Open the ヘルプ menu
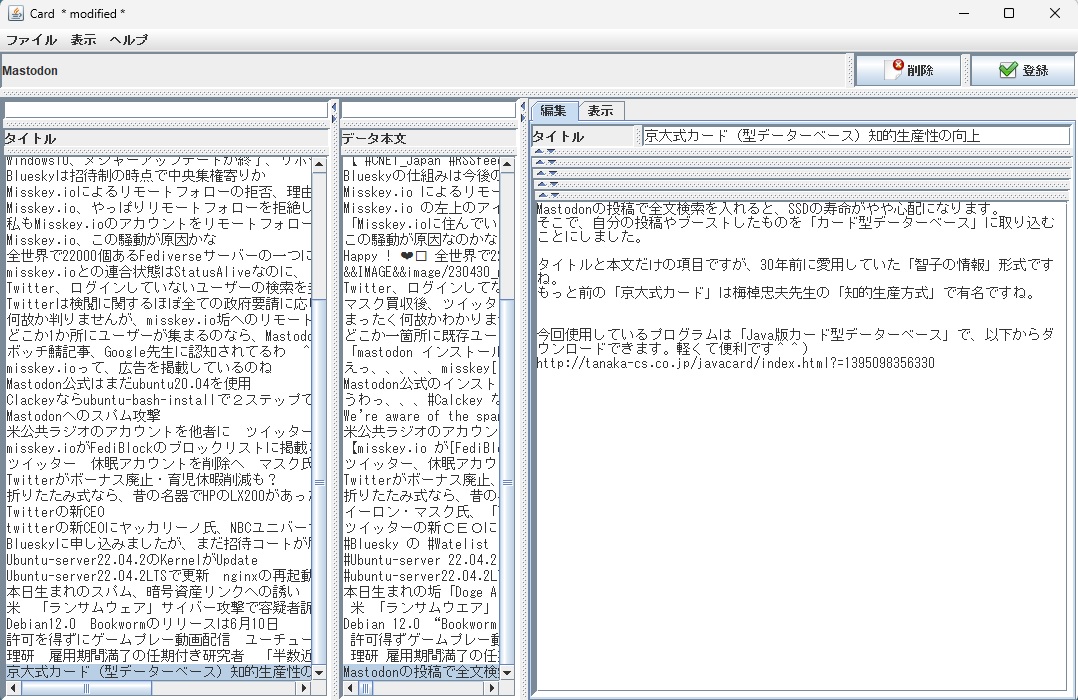1078x700 pixels. [x=128, y=40]
